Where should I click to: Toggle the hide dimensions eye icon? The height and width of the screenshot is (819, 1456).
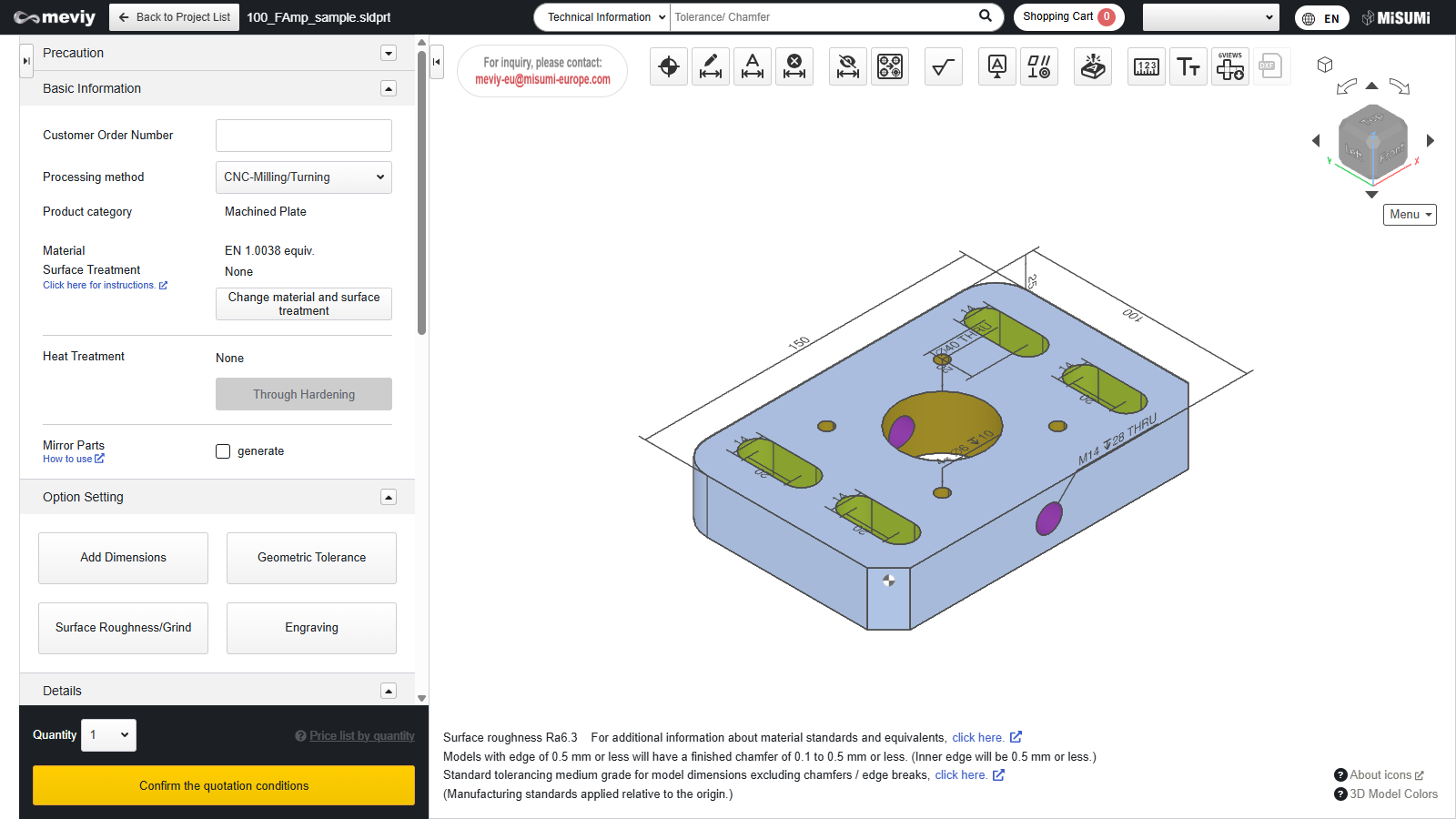pos(847,66)
